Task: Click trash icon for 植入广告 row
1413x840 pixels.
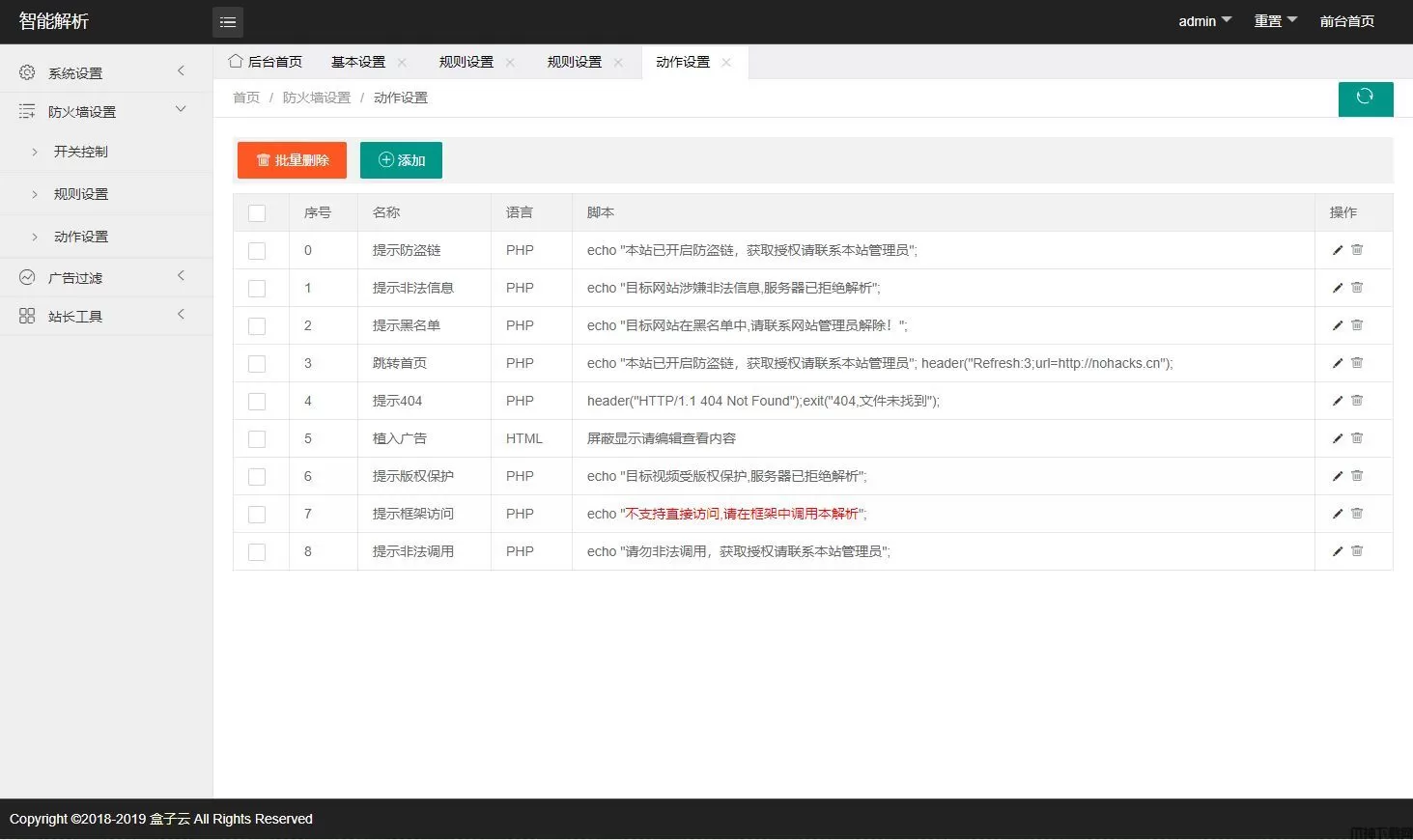Action: [x=1357, y=438]
